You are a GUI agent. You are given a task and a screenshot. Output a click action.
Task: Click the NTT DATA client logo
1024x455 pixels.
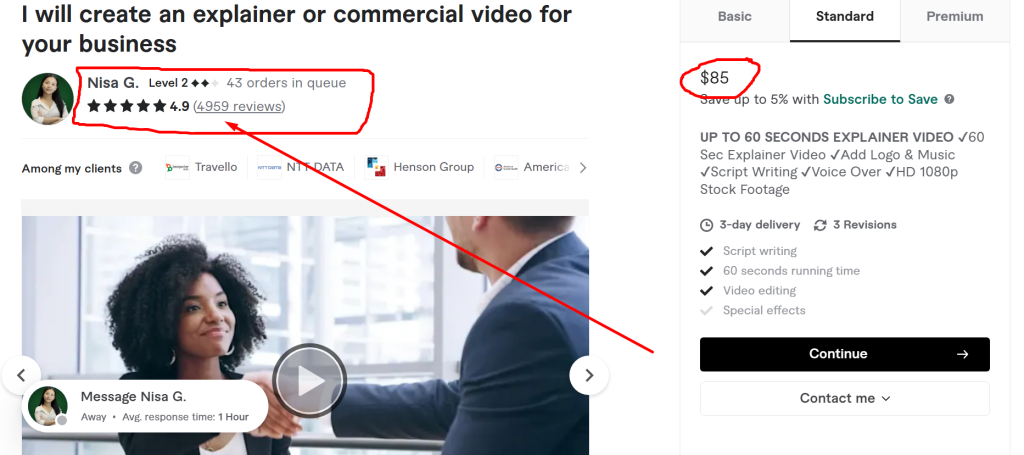(x=269, y=168)
